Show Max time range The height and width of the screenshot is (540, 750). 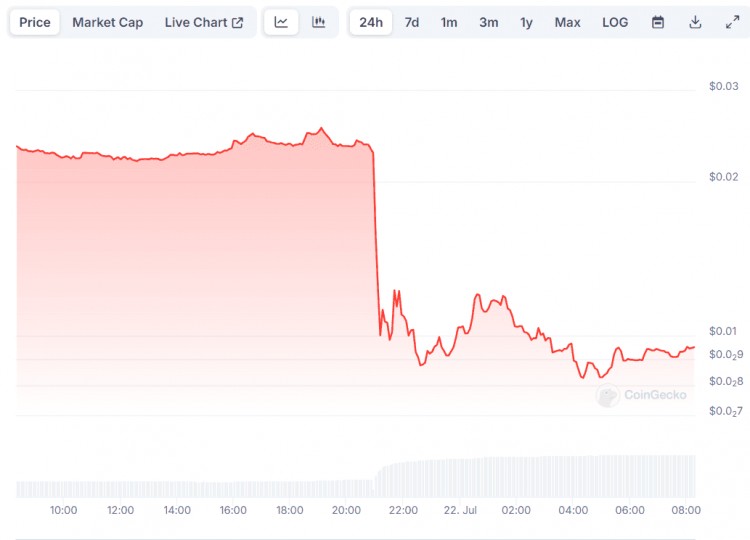click(x=567, y=22)
